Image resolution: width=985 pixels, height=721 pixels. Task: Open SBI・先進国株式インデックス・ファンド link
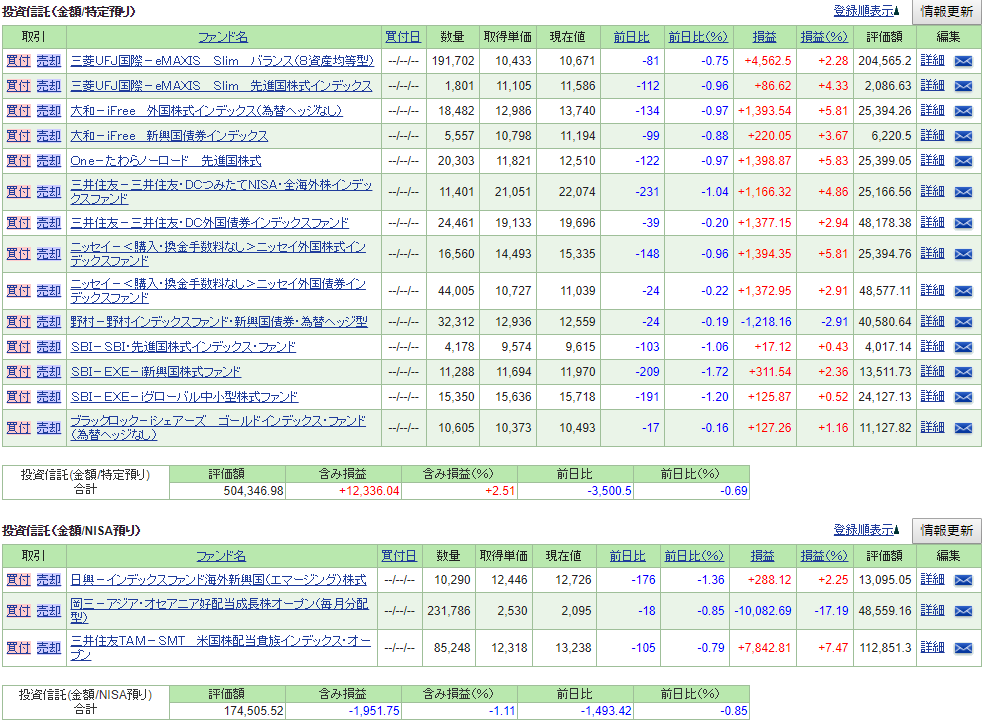tap(183, 347)
